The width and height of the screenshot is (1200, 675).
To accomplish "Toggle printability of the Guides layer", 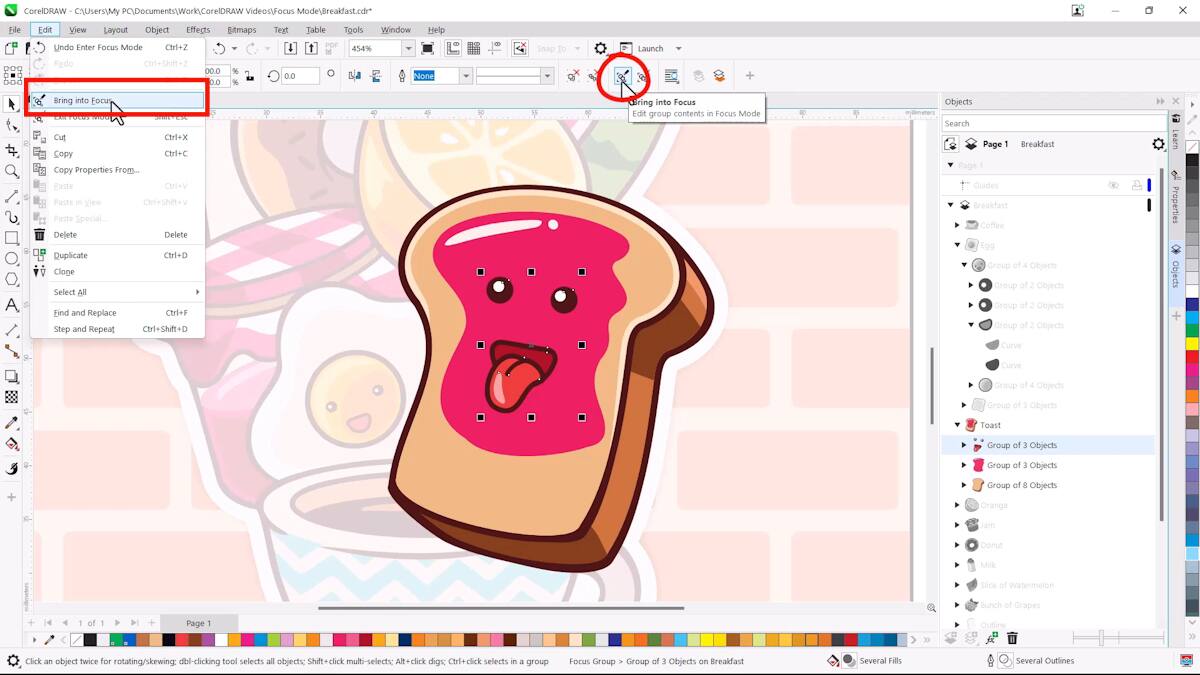I will (1139, 184).
